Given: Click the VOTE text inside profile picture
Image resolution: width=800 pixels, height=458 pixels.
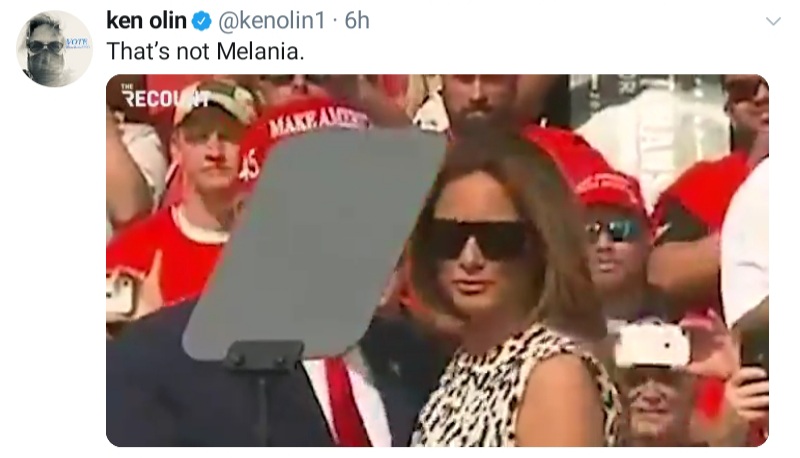Looking at the screenshot, I should (x=77, y=41).
